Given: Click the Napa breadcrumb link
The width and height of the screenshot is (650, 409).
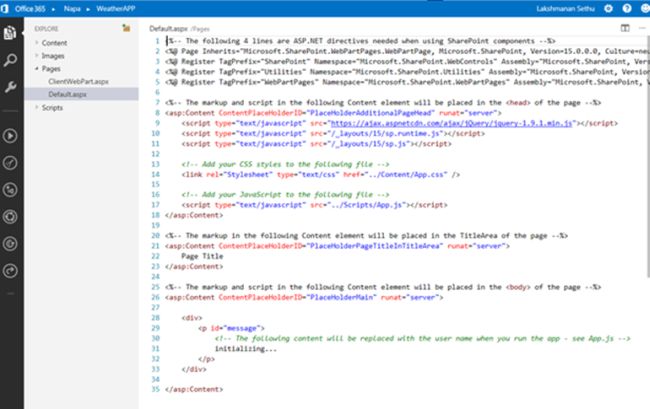Looking at the screenshot, I should click(72, 9).
